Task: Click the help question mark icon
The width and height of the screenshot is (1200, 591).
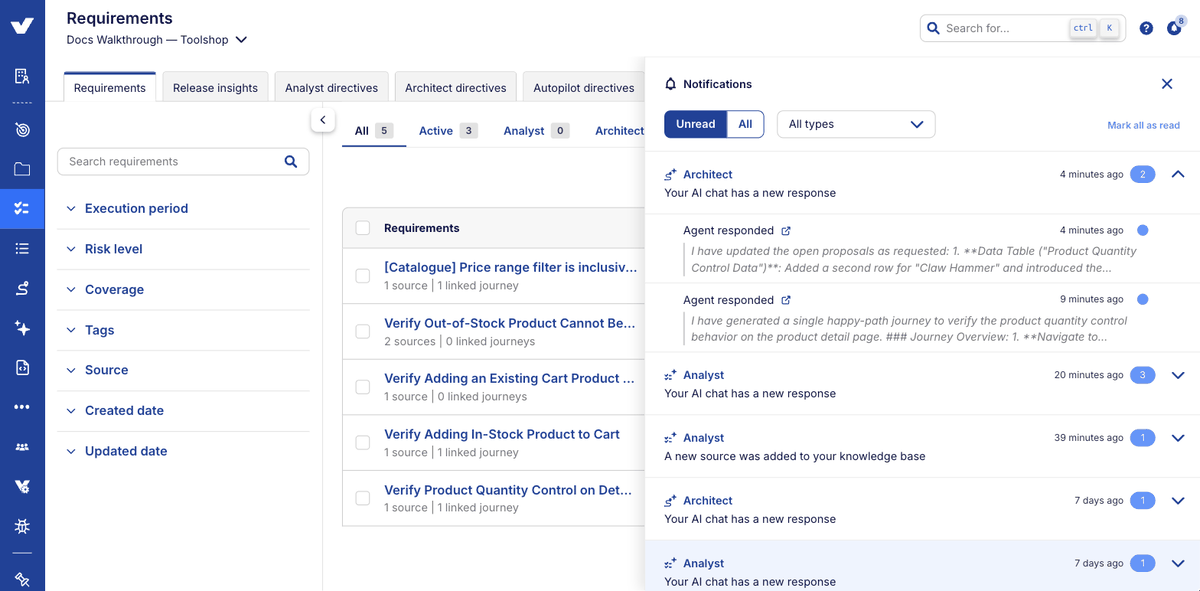Action: (1146, 28)
